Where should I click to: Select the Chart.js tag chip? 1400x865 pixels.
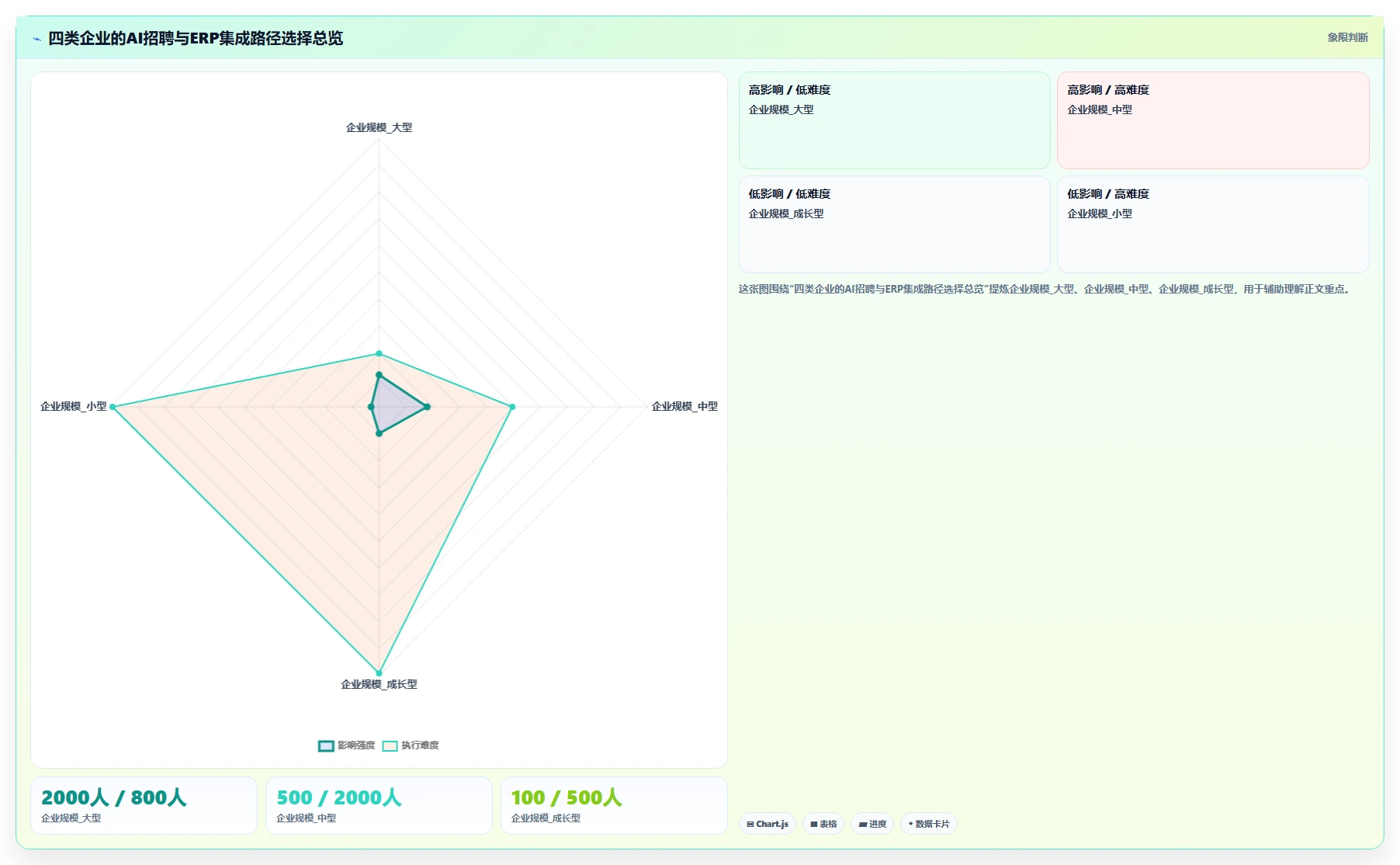click(x=768, y=824)
